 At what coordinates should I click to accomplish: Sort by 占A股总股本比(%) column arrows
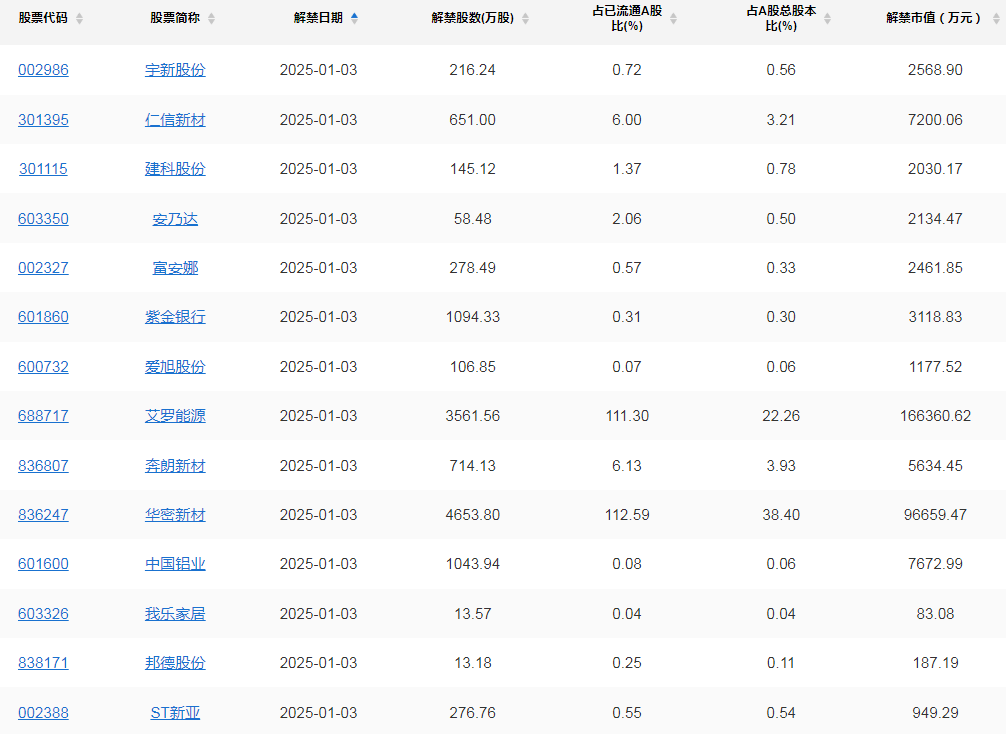(828, 19)
